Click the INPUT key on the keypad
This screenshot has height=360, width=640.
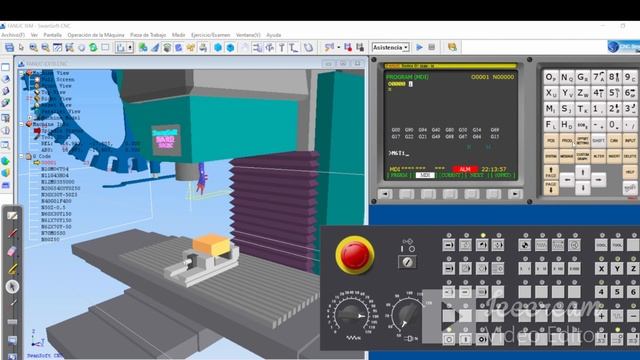click(630, 140)
